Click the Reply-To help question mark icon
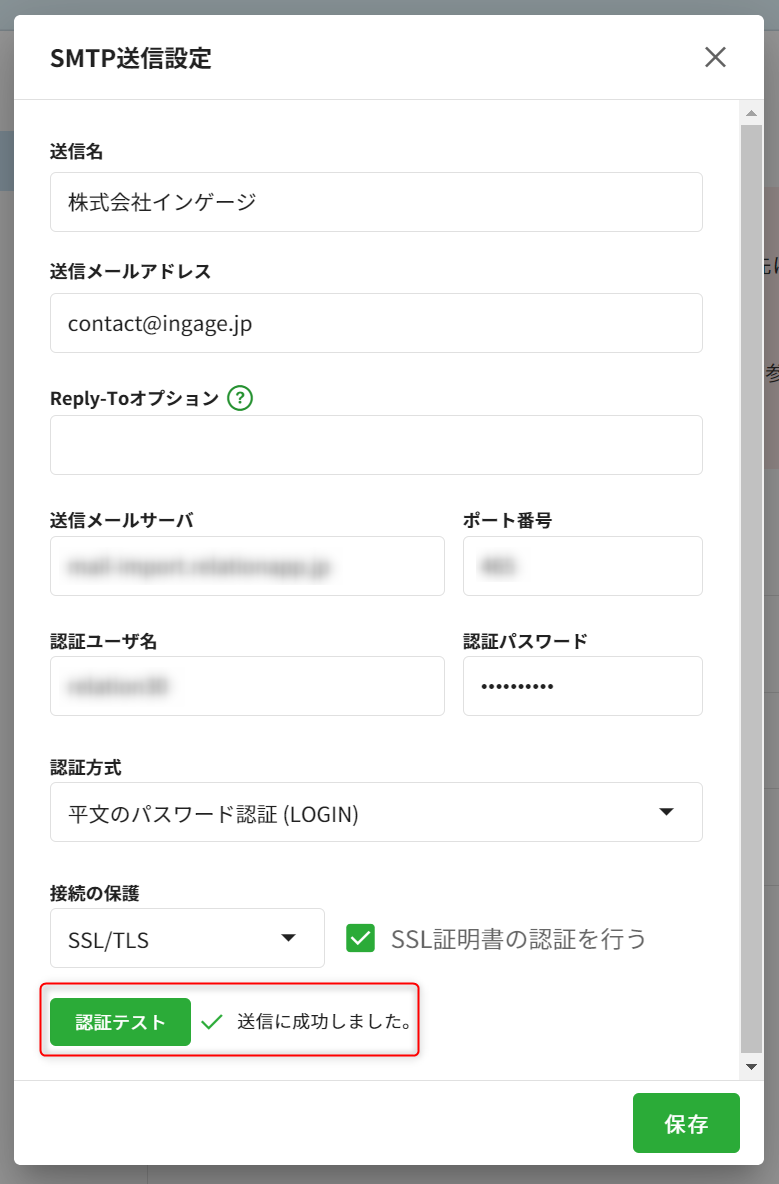 pyautogui.click(x=240, y=398)
